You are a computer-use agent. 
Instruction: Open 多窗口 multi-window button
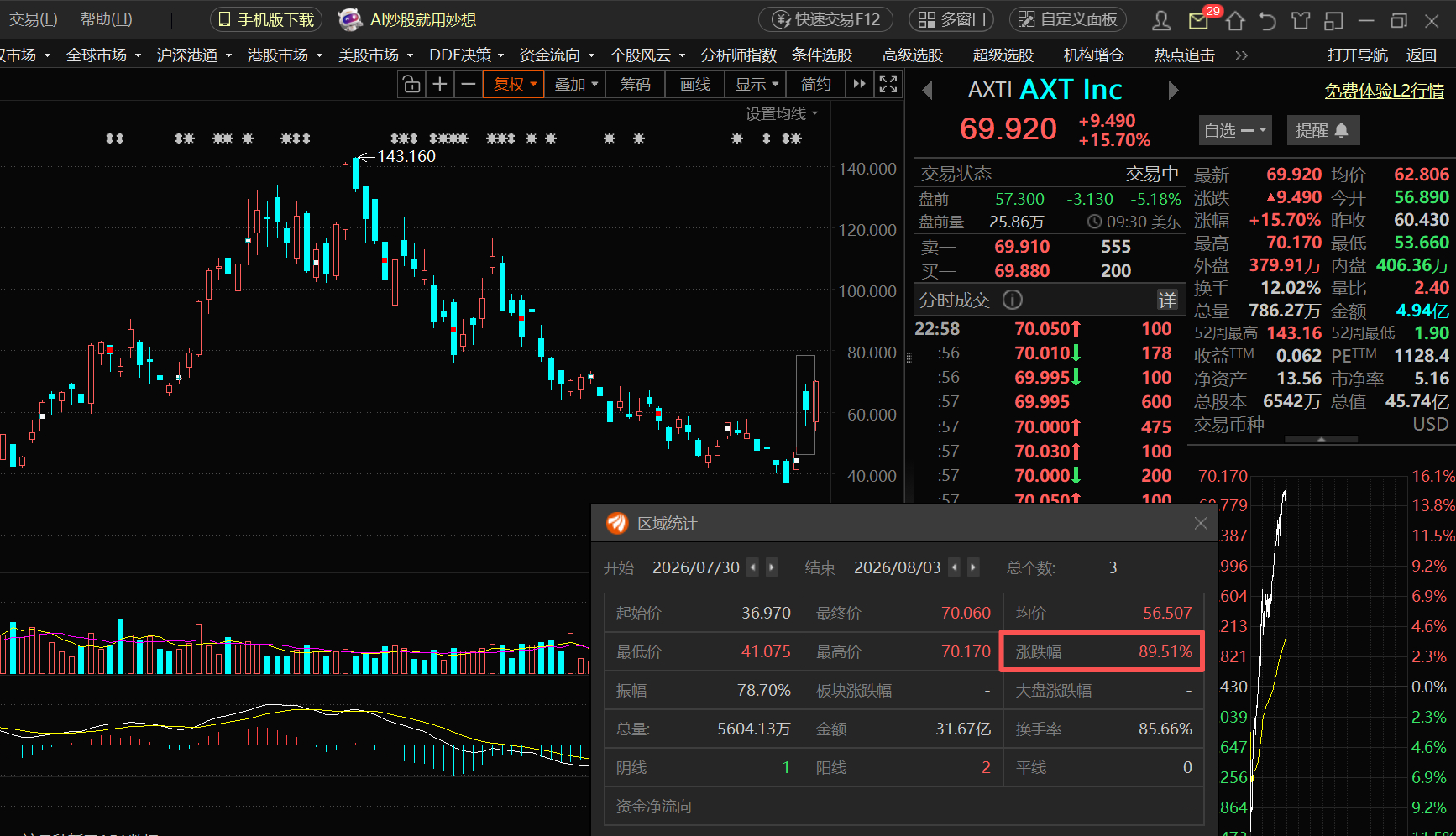951,19
